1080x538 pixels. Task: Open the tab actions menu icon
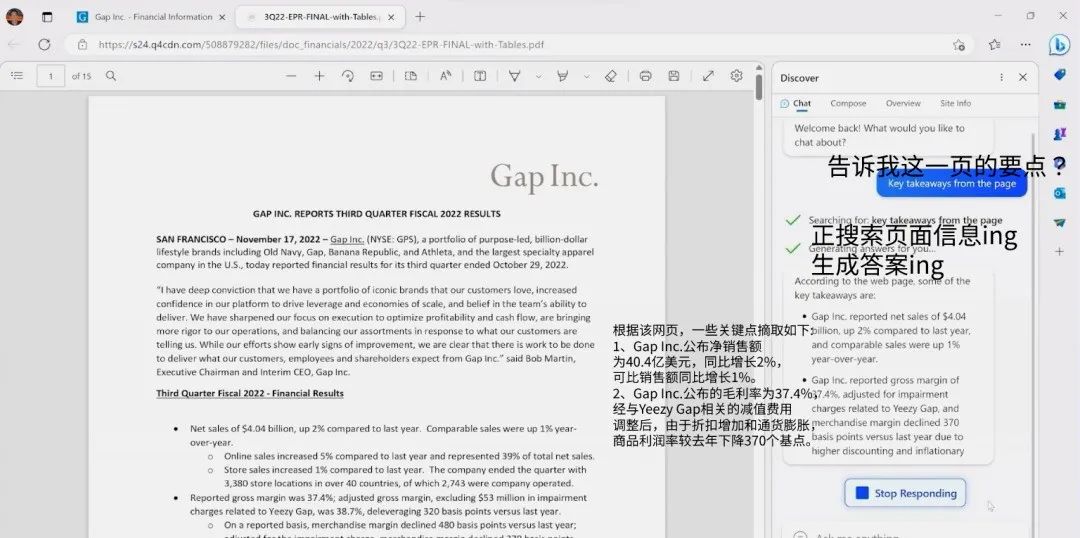[47, 17]
